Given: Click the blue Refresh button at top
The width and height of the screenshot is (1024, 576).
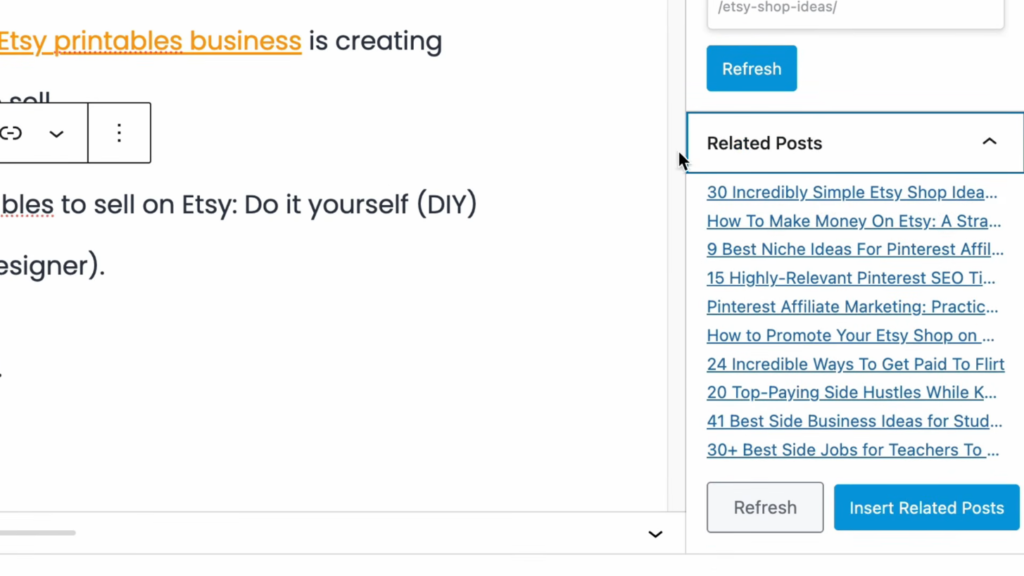Looking at the screenshot, I should click(751, 68).
